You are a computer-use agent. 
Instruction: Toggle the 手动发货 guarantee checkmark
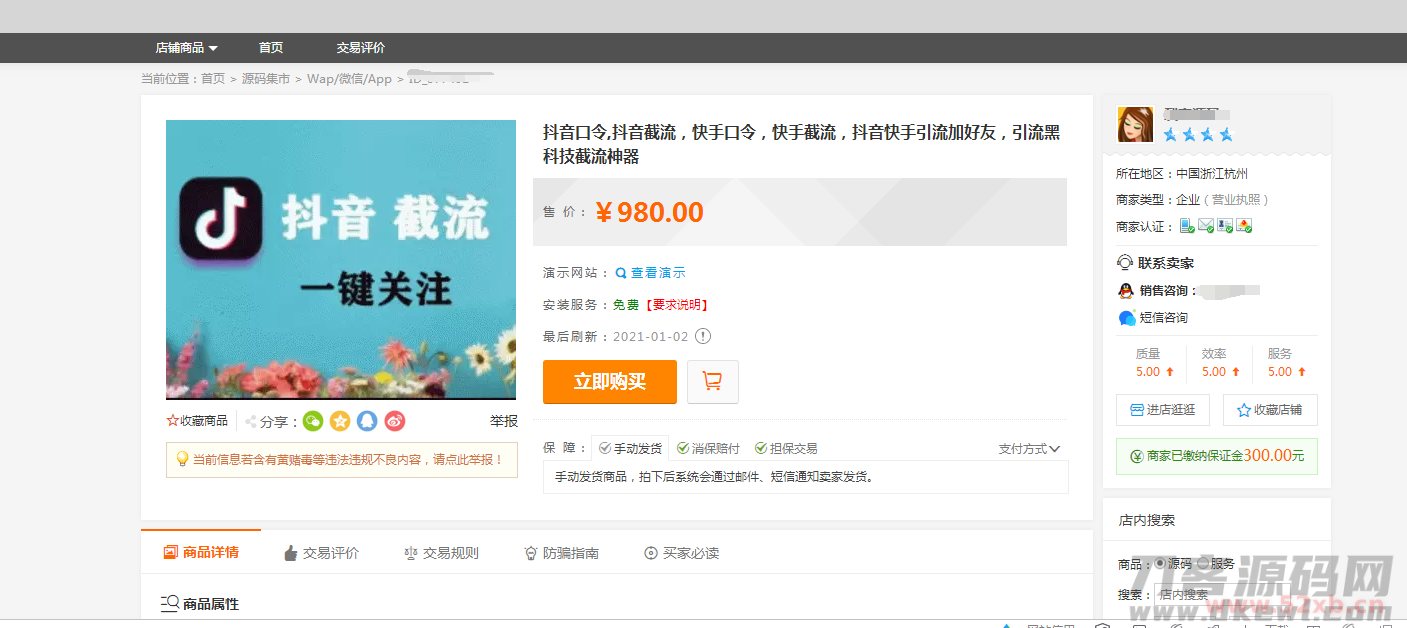(603, 447)
